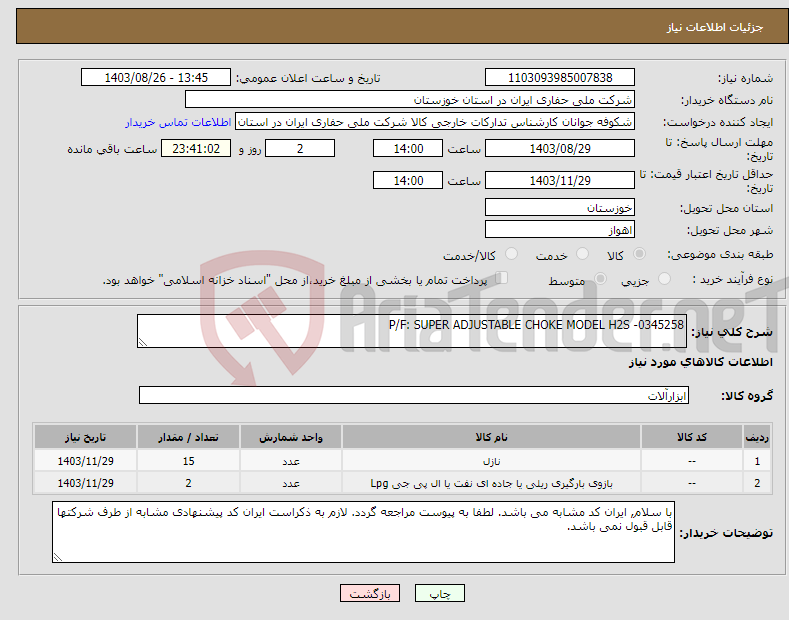Screen dimensions: 789x620
Task: Click the price validity 14:00 time field
Action: [x=408, y=180]
